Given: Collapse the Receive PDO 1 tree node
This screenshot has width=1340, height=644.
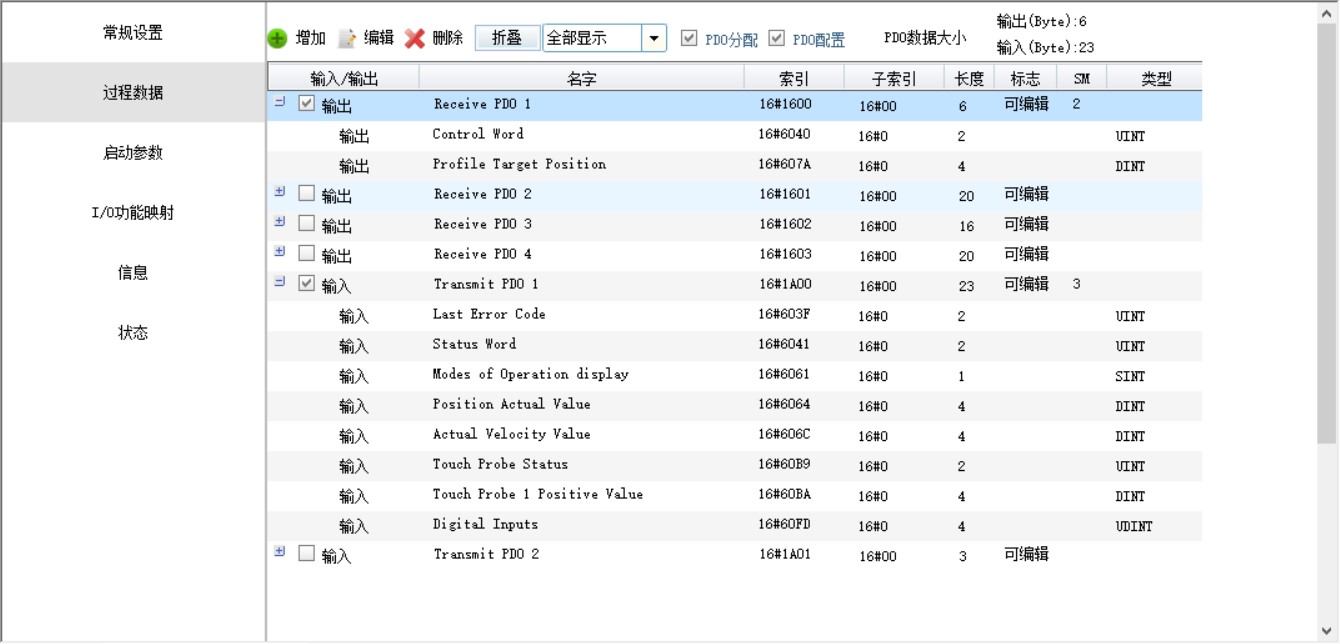Looking at the screenshot, I should point(280,102).
